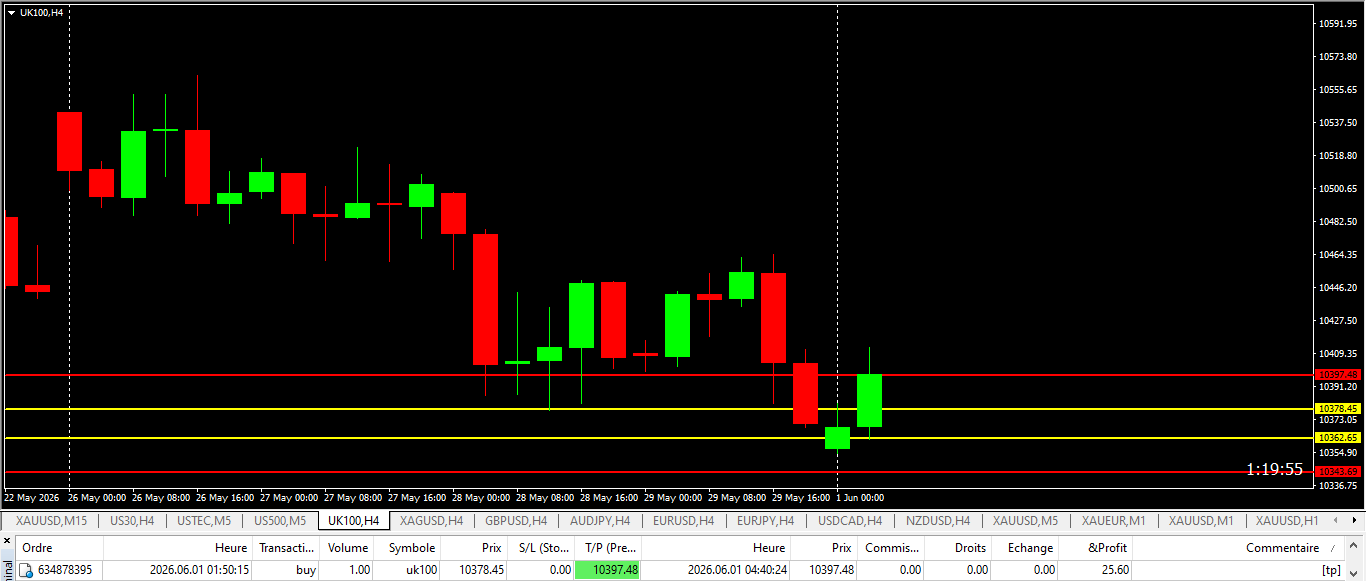
Task: Show the USDCAD,H4 chart tab
Action: tap(850, 520)
